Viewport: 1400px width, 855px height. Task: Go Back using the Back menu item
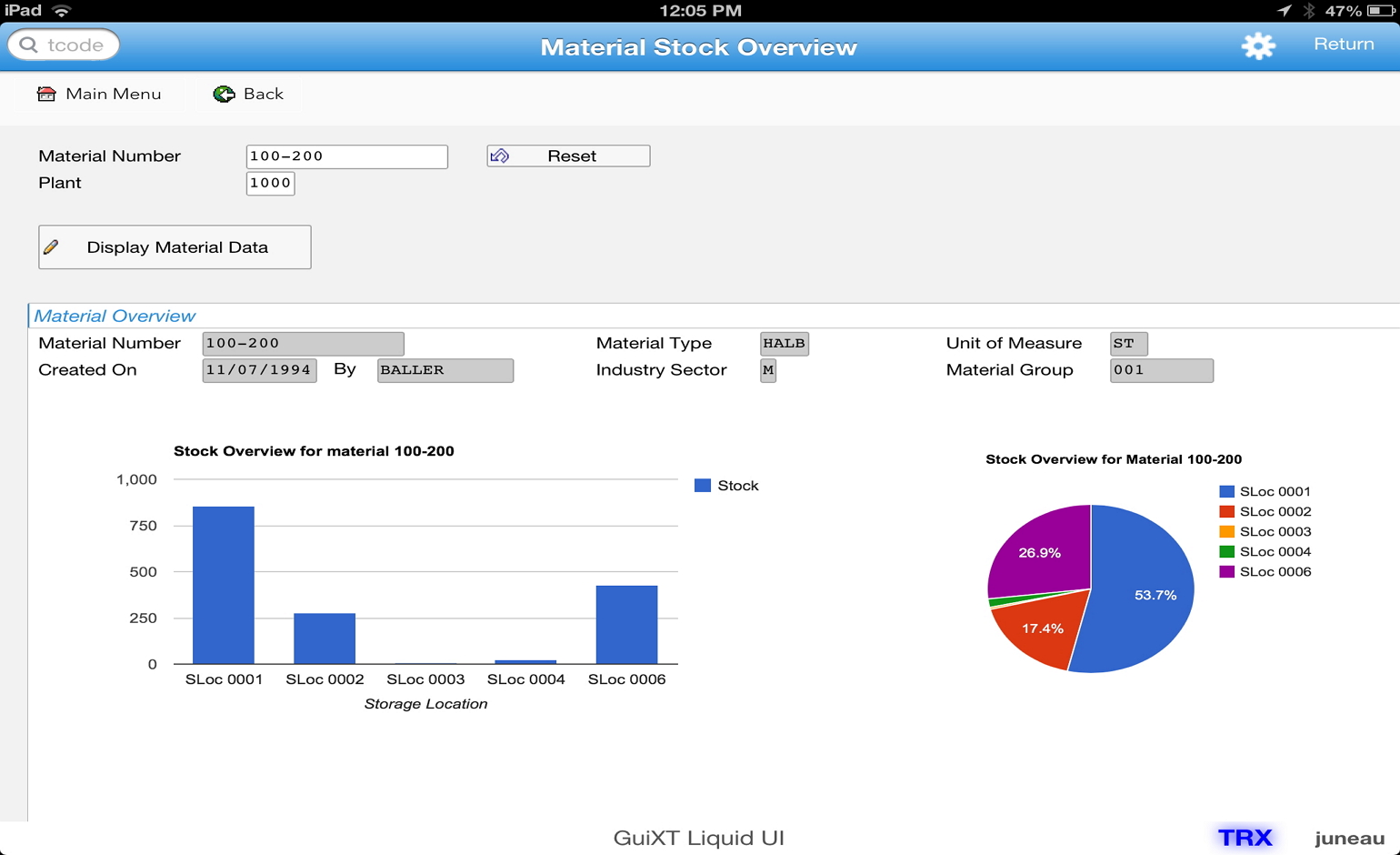click(x=248, y=94)
